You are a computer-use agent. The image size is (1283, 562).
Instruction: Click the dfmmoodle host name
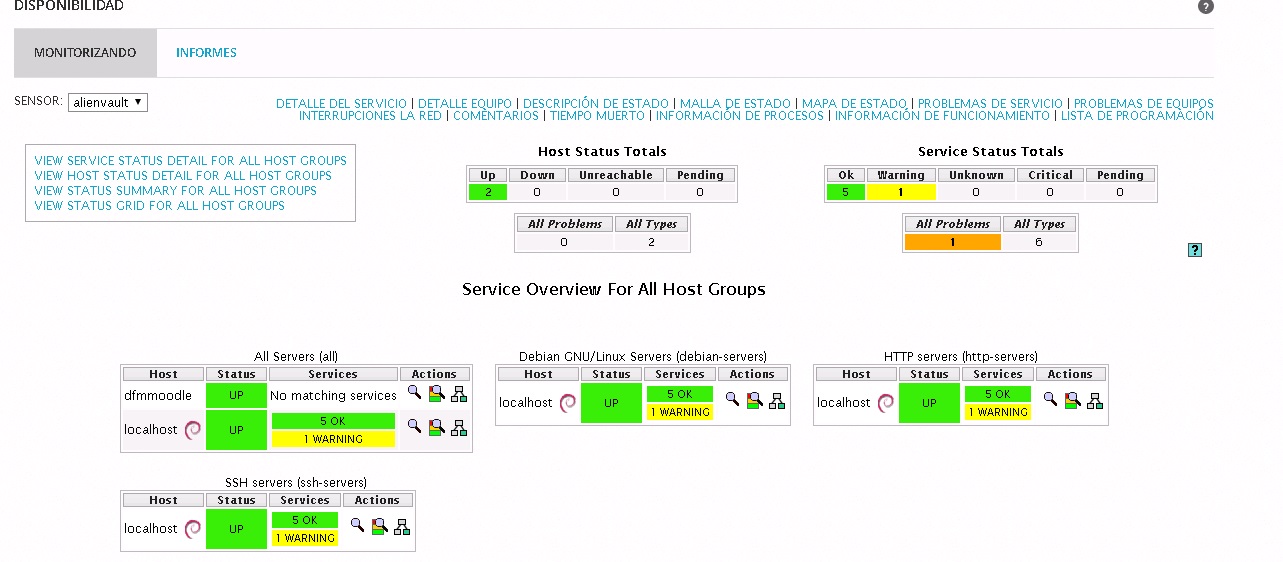click(158, 395)
